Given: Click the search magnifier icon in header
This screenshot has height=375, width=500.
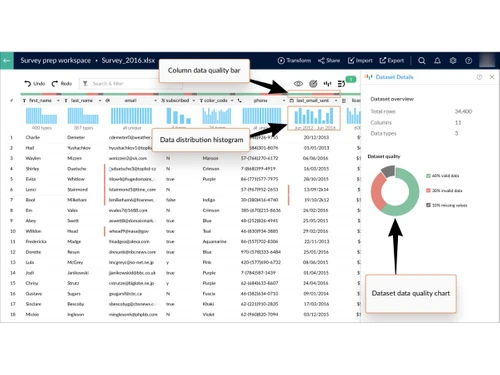Looking at the screenshot, I should (x=422, y=61).
